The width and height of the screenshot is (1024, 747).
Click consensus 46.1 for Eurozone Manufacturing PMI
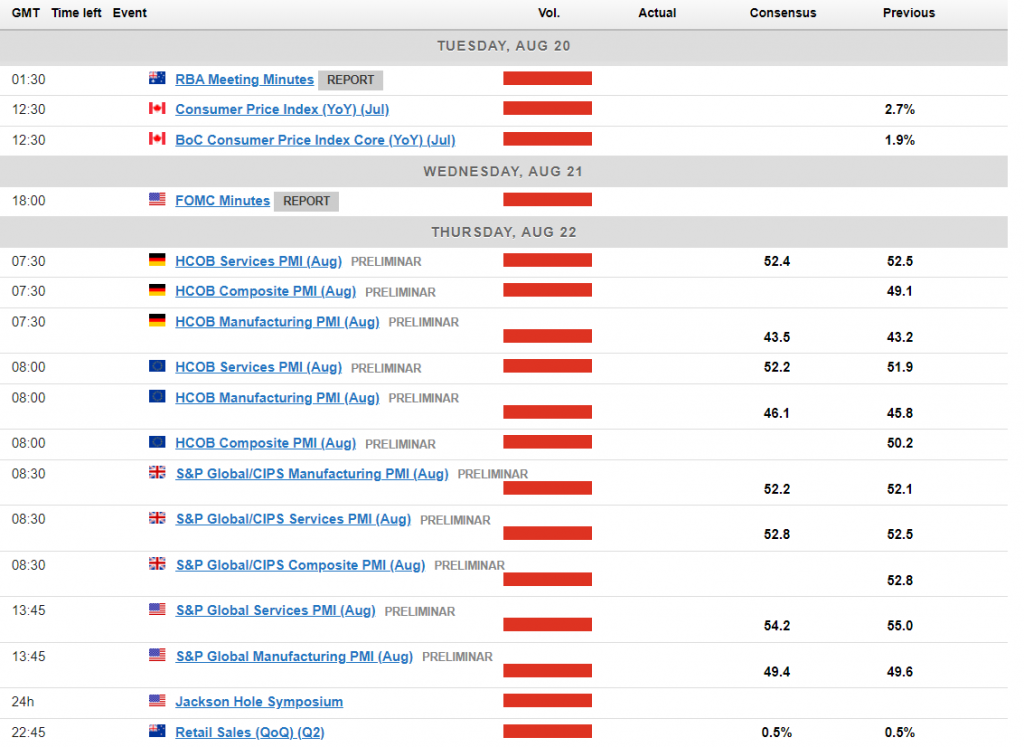click(777, 413)
